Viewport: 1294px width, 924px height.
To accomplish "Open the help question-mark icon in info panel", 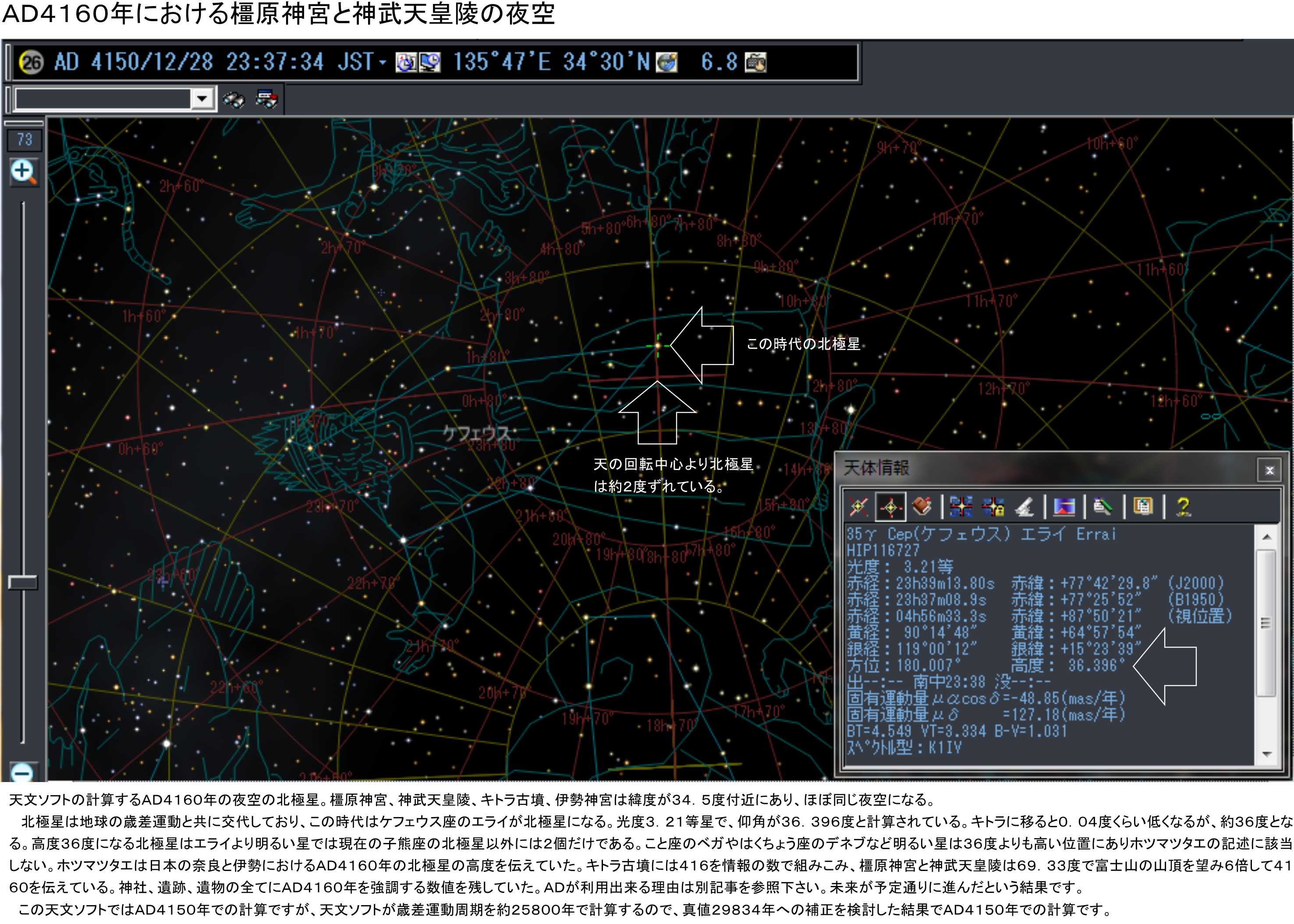I will 1183,506.
